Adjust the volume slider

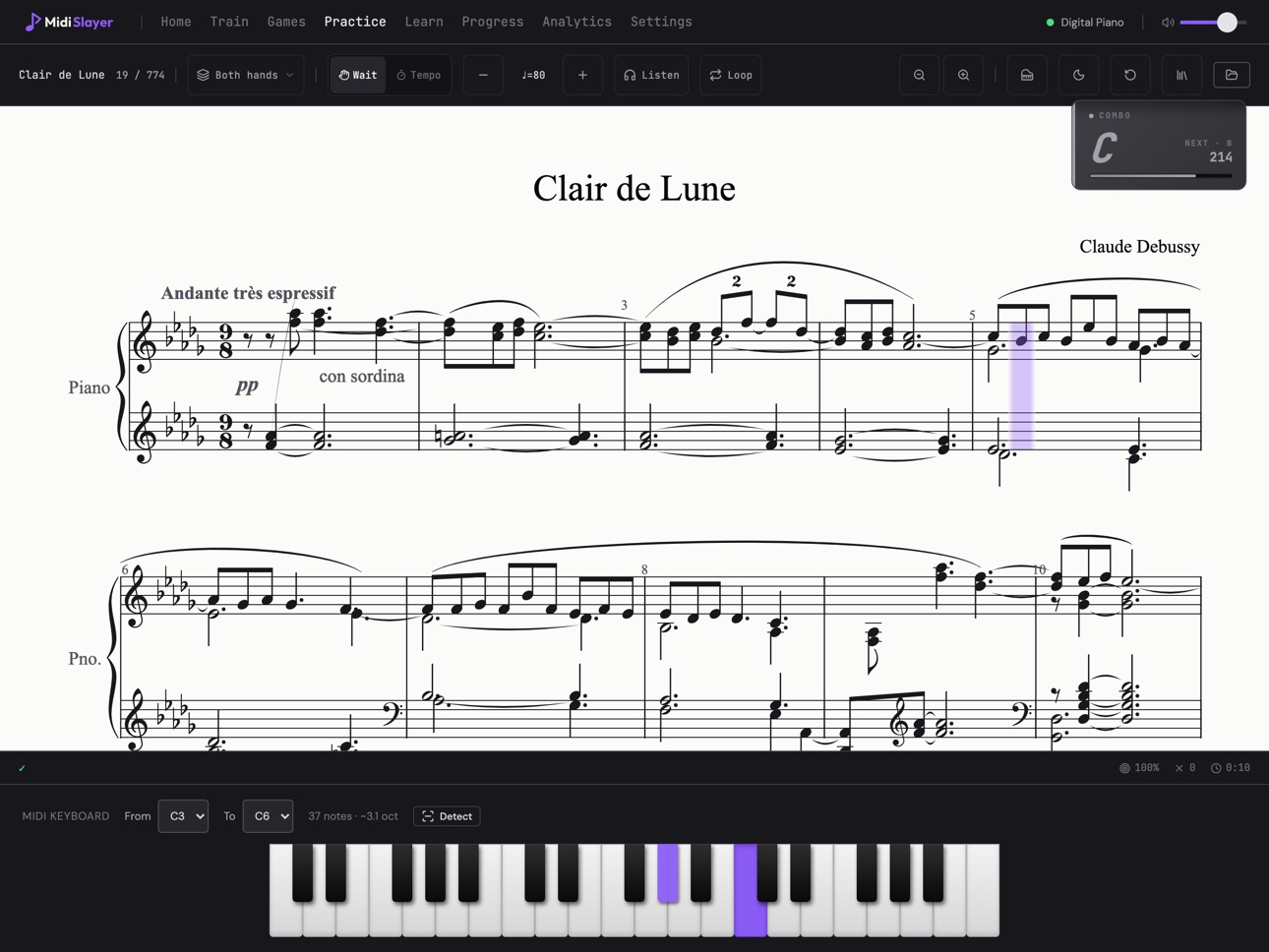coord(1213,22)
